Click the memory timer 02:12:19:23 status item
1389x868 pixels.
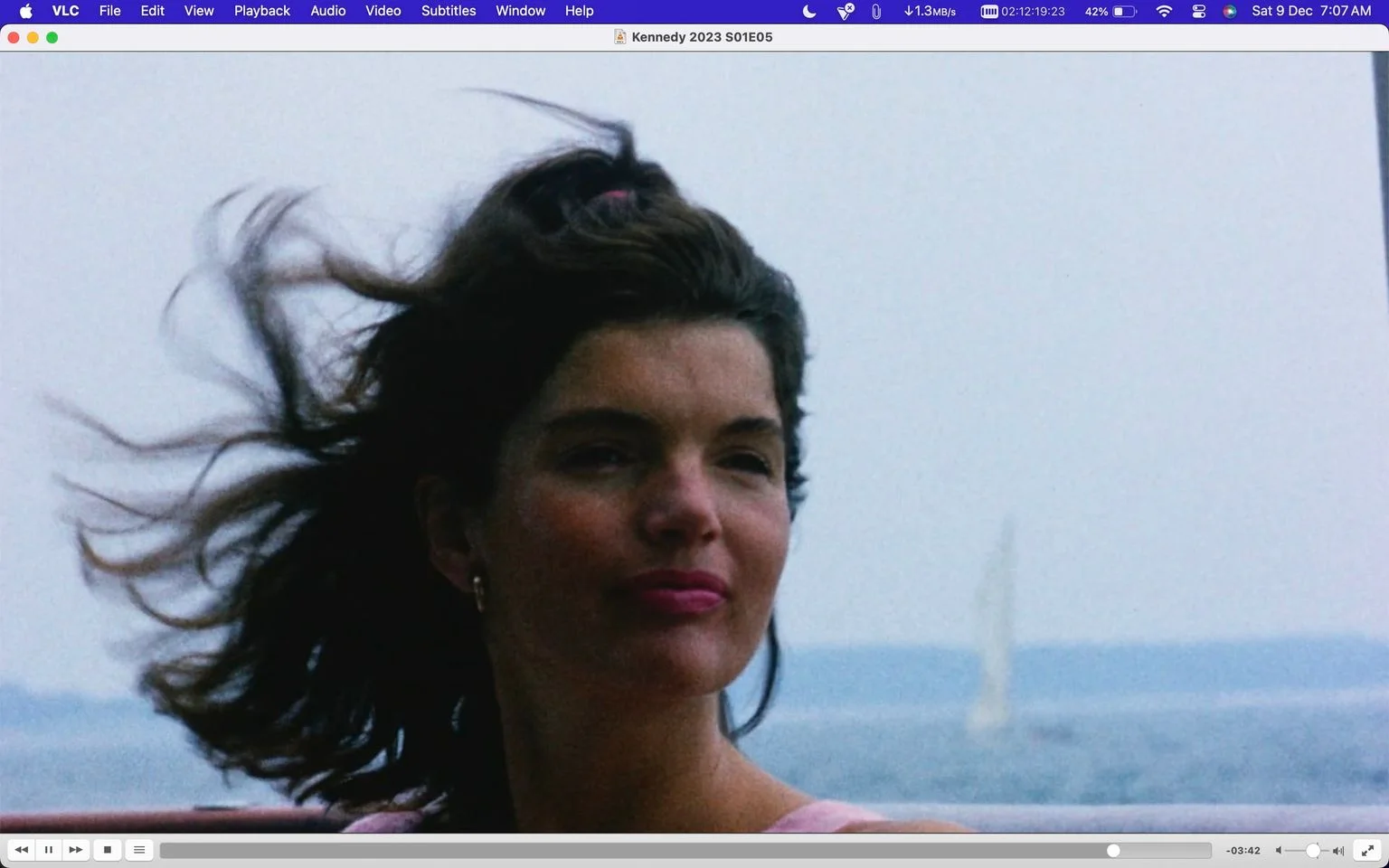click(1023, 11)
